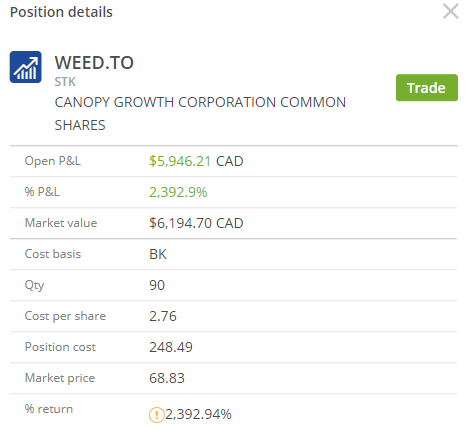Click the Cost basis value BK
The image size is (470, 429).
coord(158,254)
